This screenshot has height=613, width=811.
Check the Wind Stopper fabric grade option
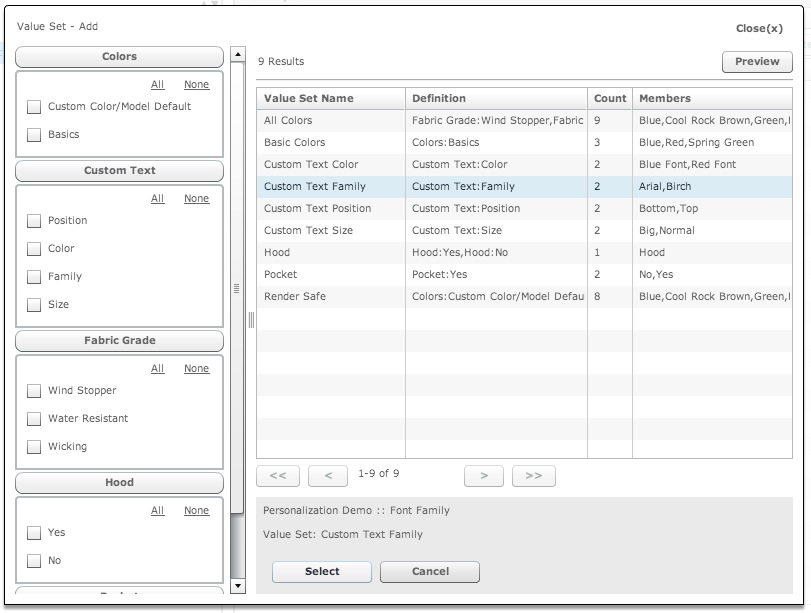34,392
